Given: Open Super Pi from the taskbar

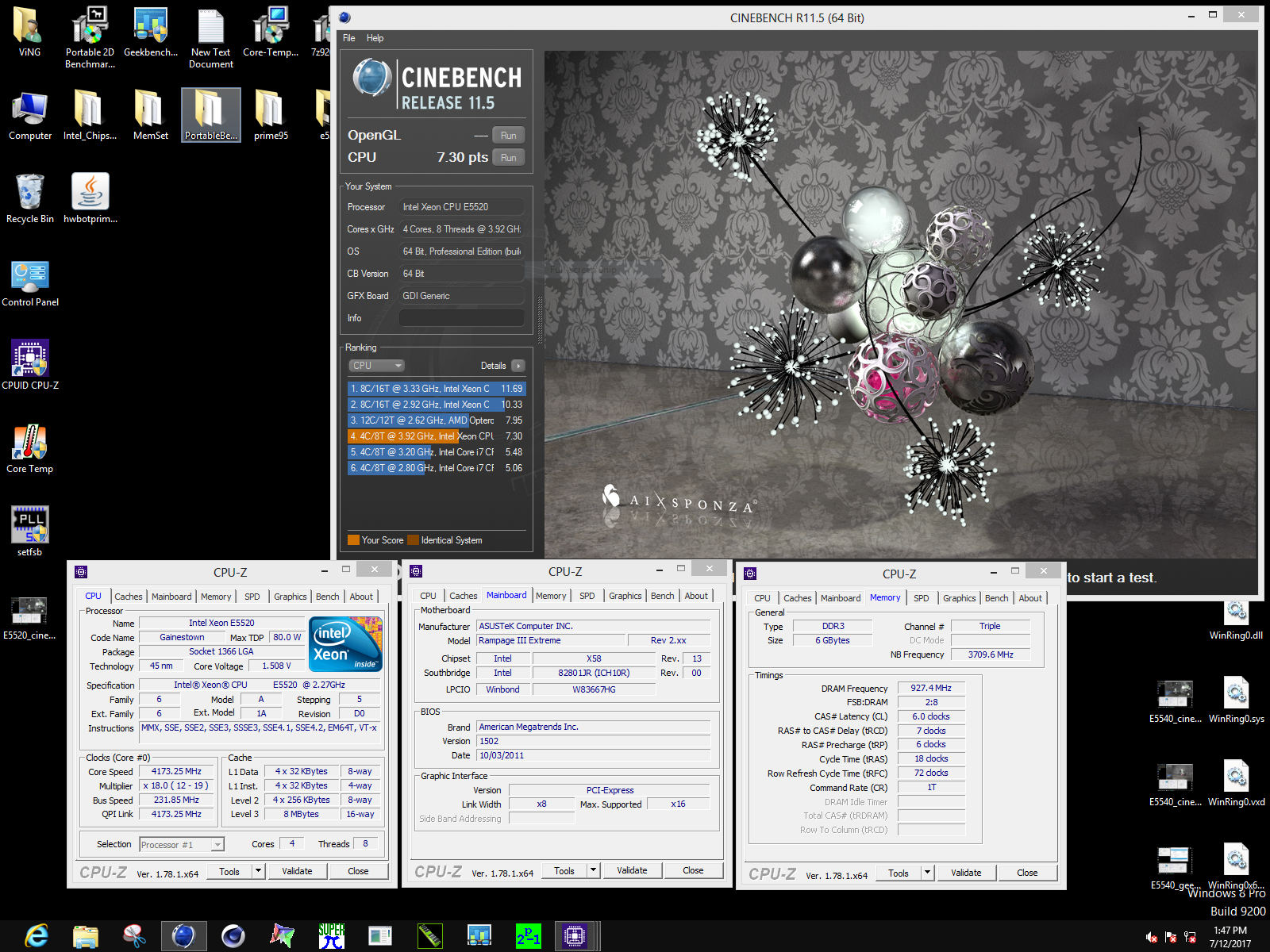Looking at the screenshot, I should (x=331, y=936).
